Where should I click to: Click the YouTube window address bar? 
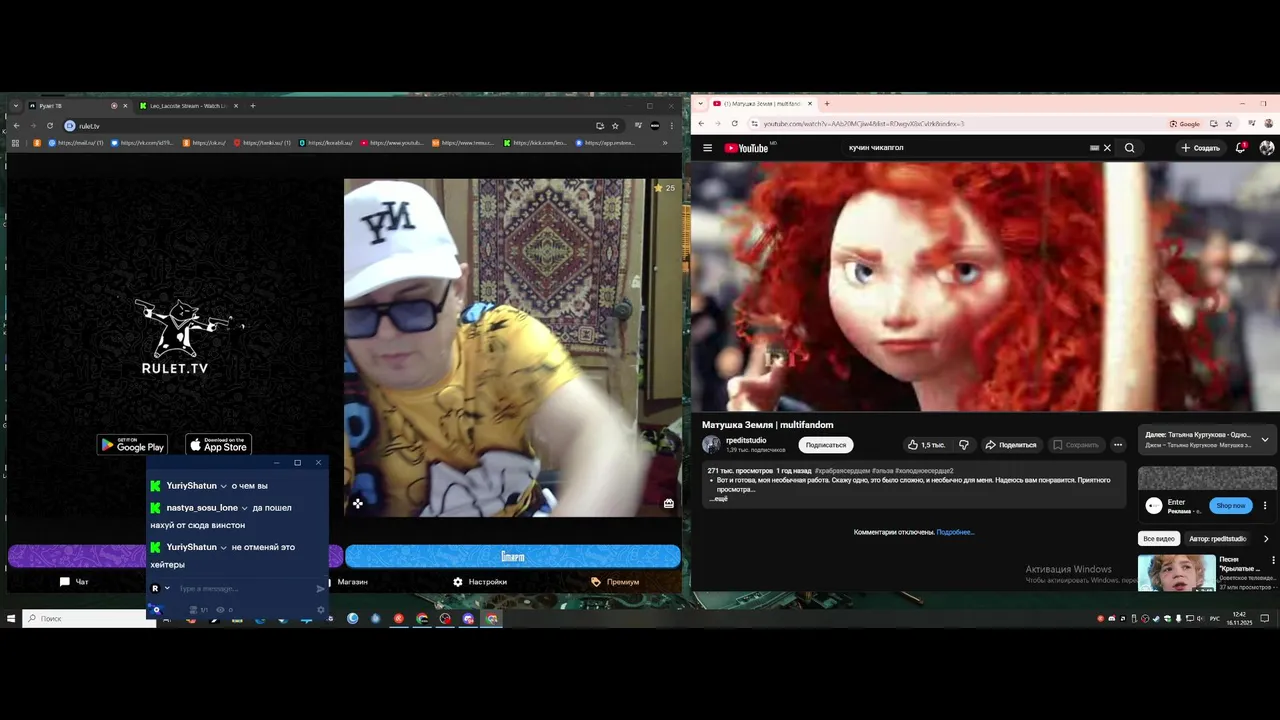[x=960, y=124]
